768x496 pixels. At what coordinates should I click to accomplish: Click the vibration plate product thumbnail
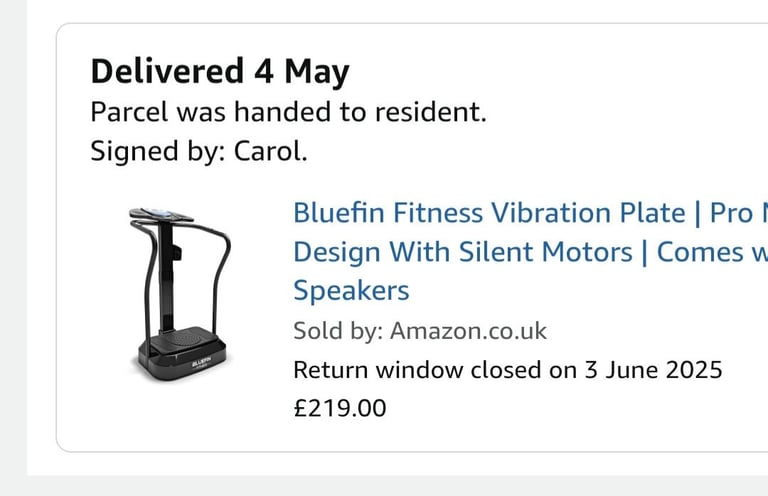[180, 295]
